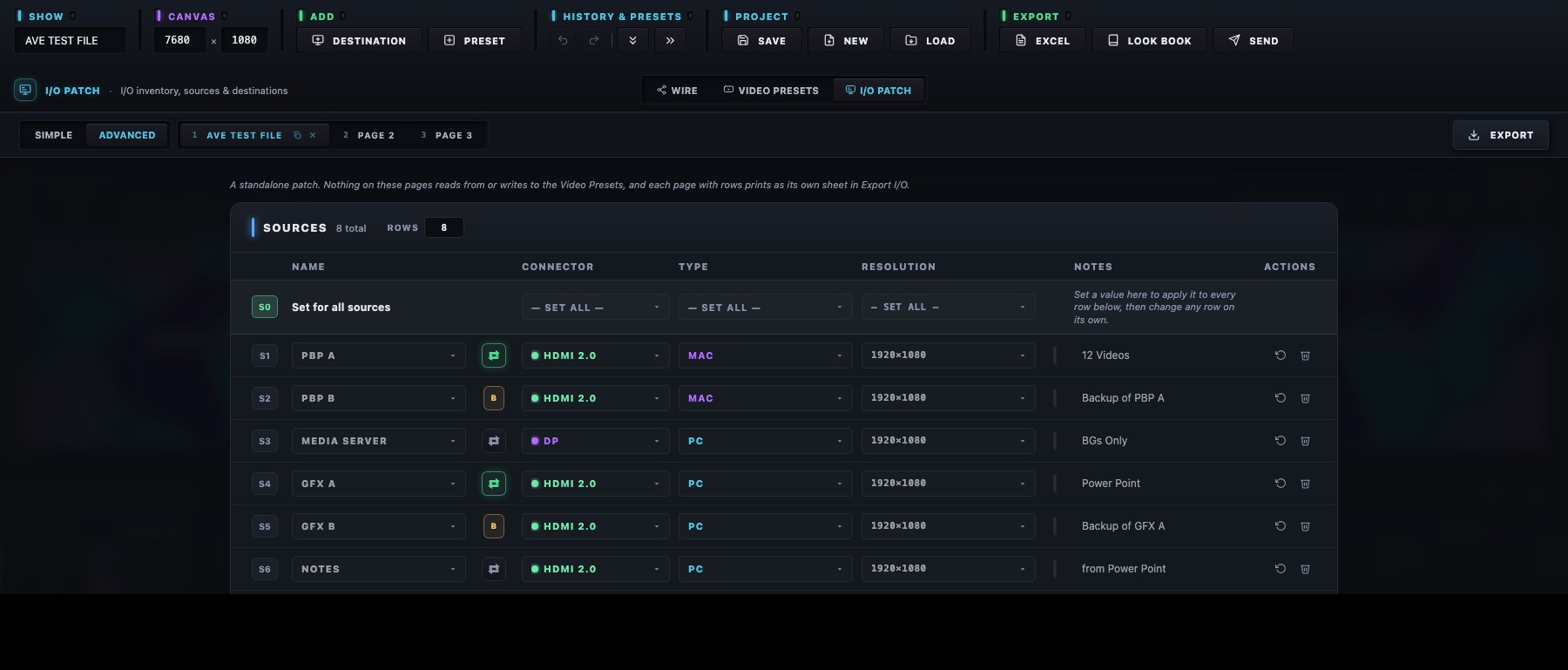Duplicate the AVE TEST FILE page
This screenshot has width=1568, height=670.
[297, 135]
